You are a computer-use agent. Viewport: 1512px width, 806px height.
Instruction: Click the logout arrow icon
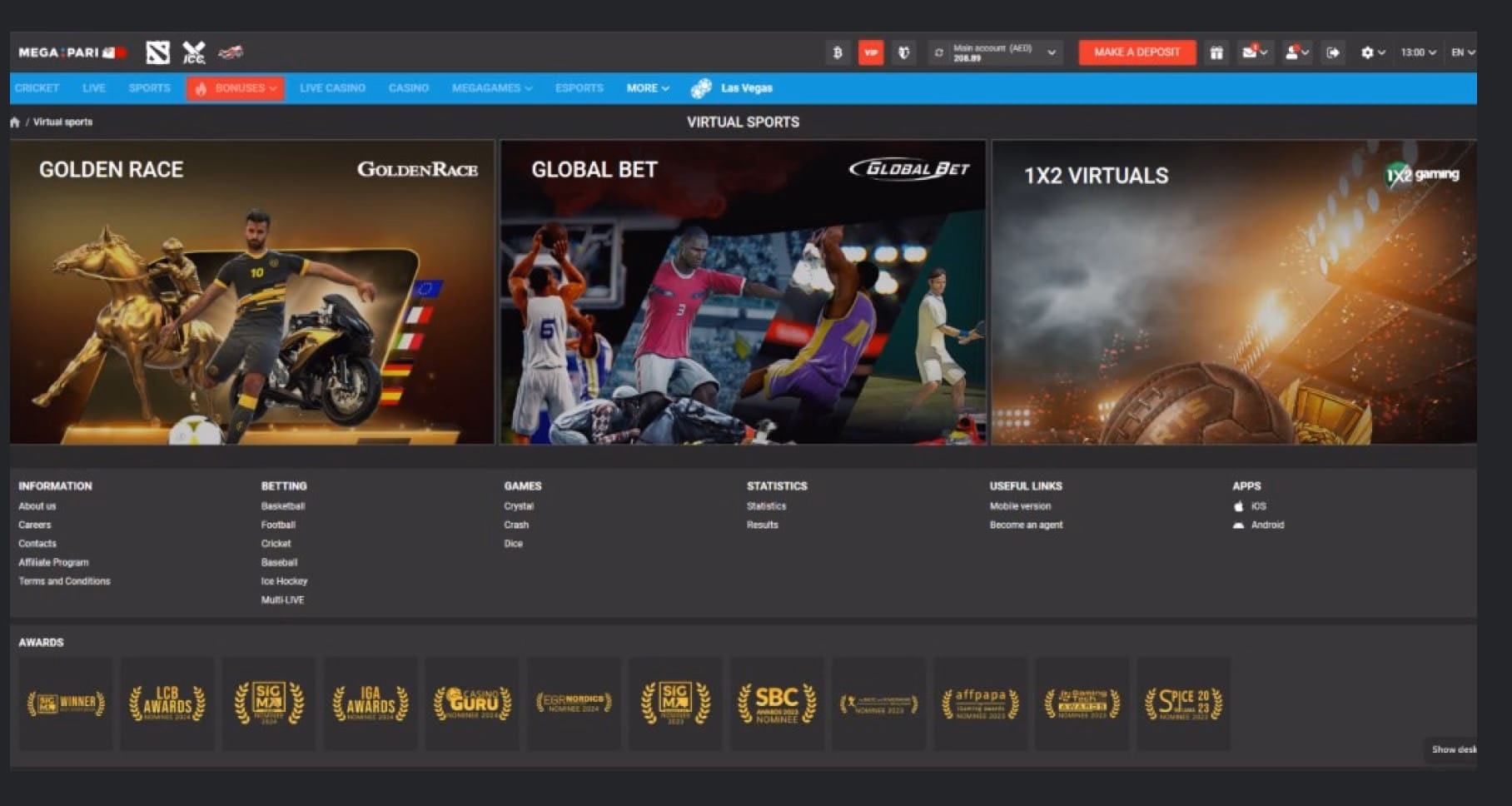click(1333, 52)
